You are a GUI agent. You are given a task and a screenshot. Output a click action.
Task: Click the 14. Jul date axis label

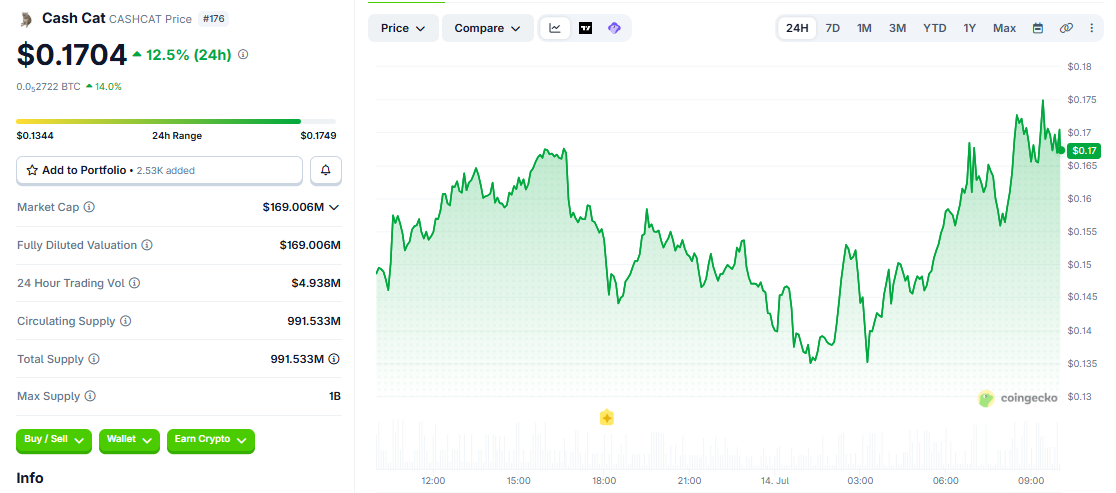[x=774, y=481]
